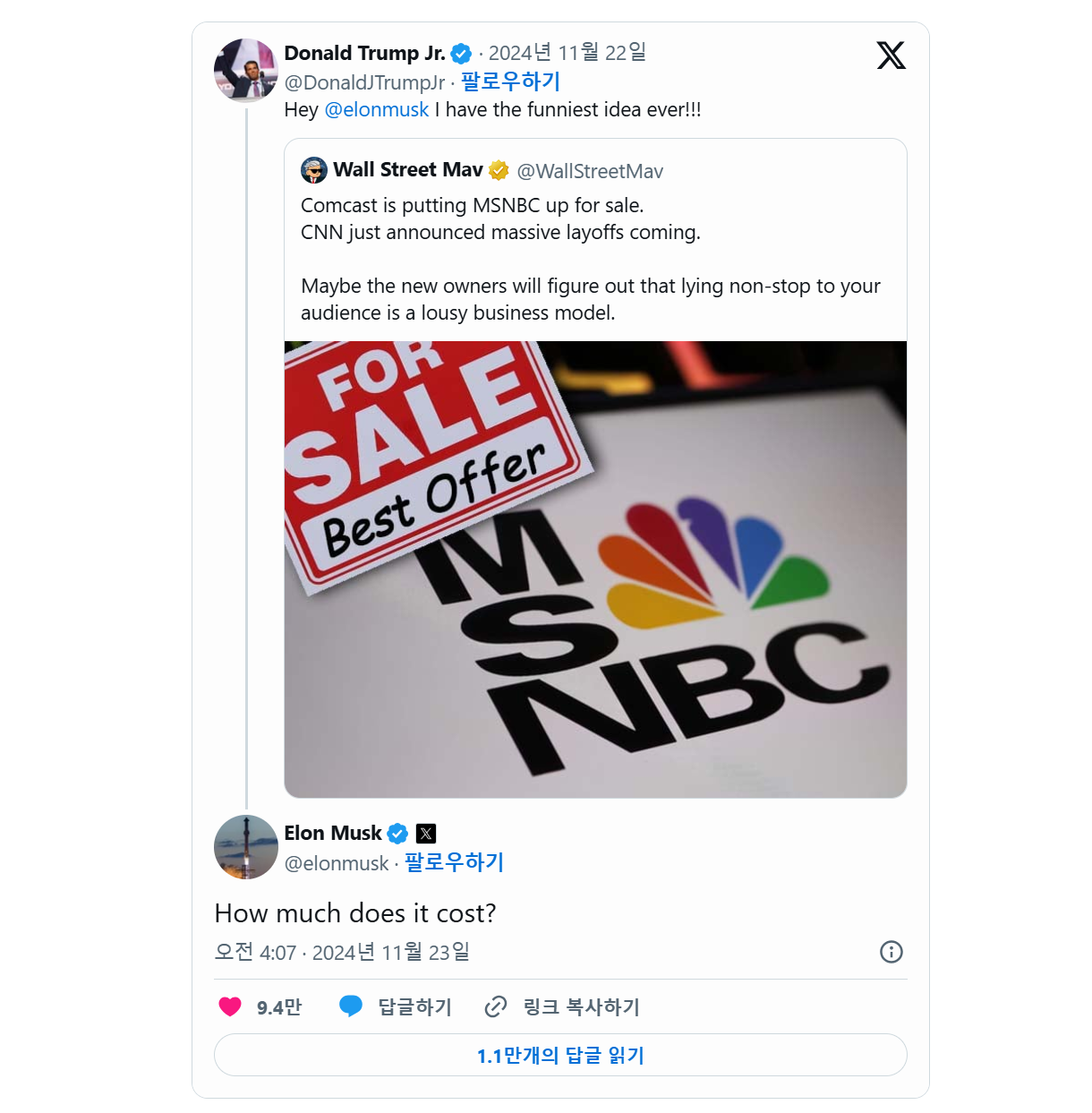The image size is (1092, 1113).
Task: Open the quoted Wall Street Mav tweet text
Action: pyautogui.click(x=591, y=259)
